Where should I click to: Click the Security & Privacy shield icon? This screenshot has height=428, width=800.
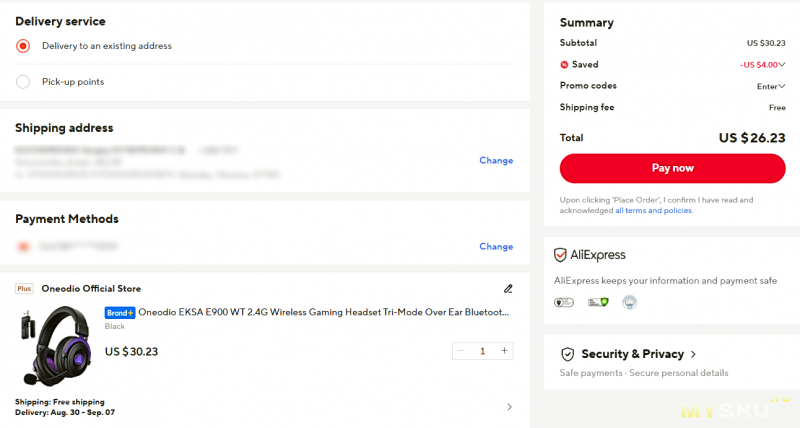(567, 354)
